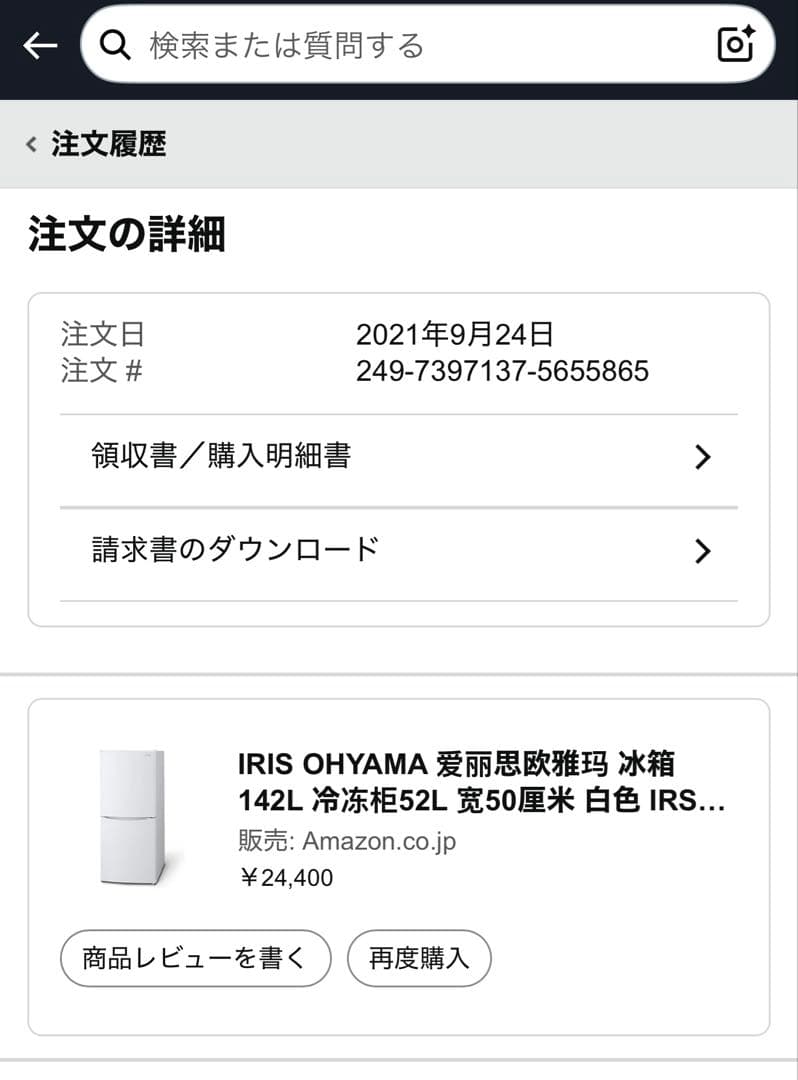
Task: Tap the price ¥24,400
Action: (x=286, y=878)
